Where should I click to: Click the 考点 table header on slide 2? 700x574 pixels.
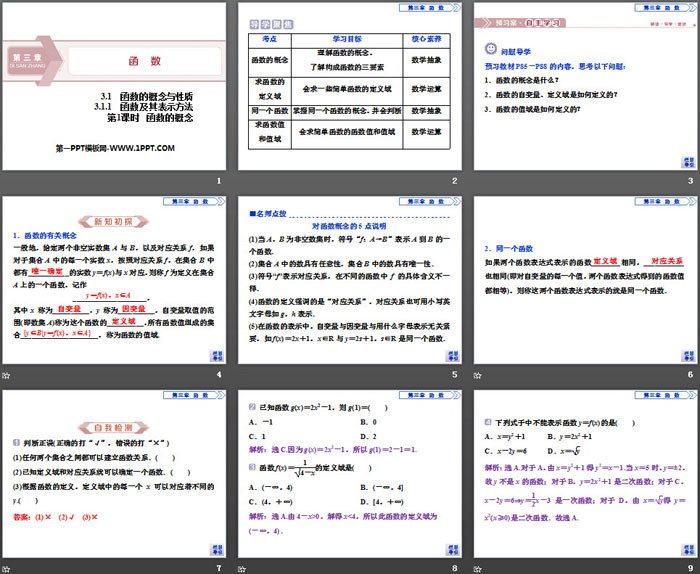[x=270, y=39]
